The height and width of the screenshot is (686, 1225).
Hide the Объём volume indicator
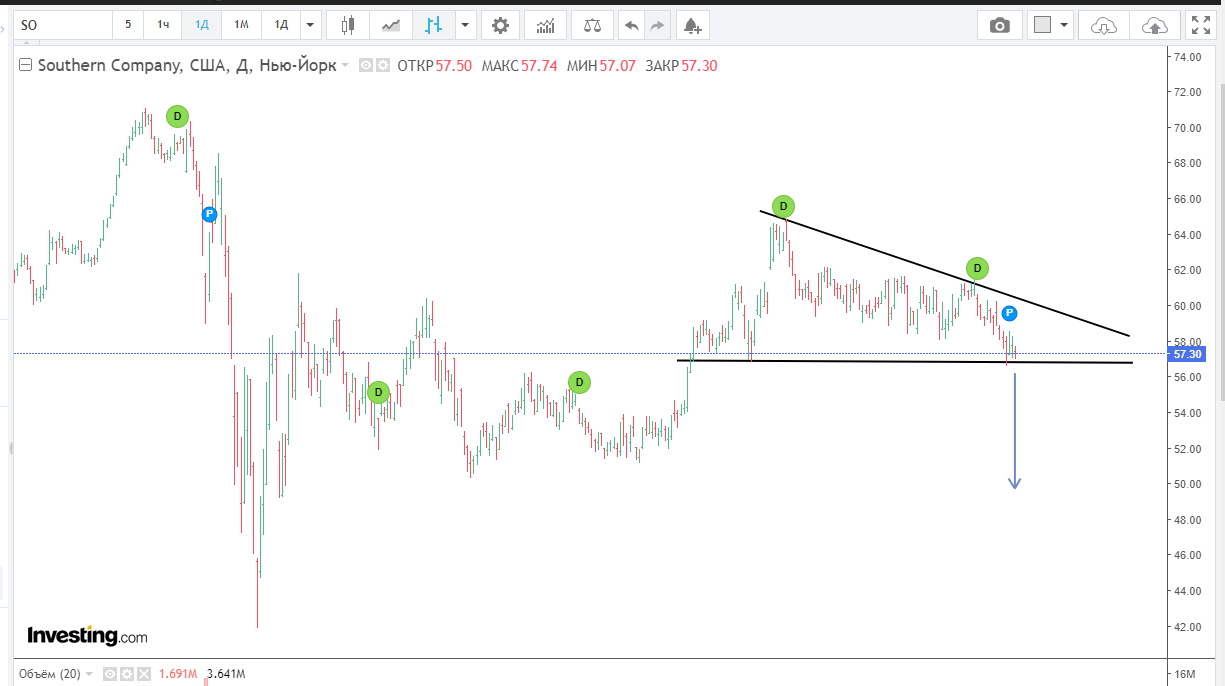111,674
